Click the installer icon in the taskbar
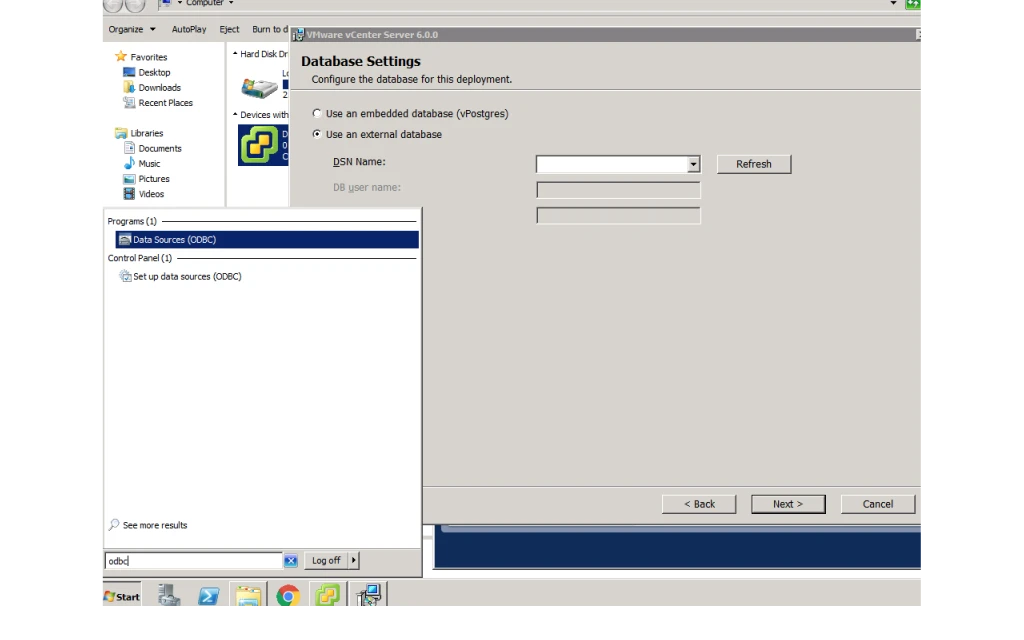The width and height of the screenshot is (1024, 640). pyautogui.click(x=369, y=595)
